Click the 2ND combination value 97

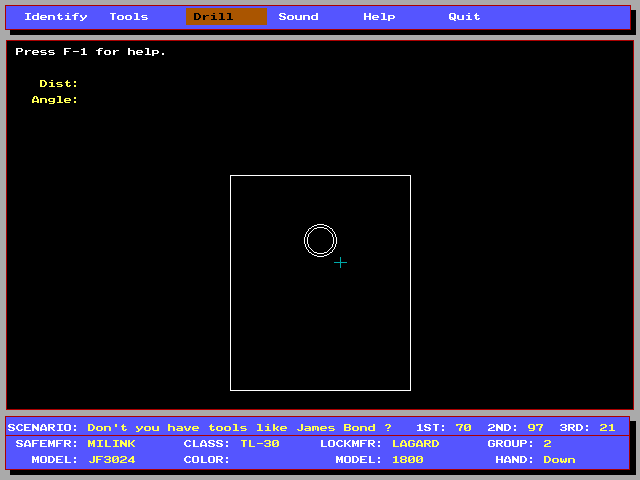(x=535, y=428)
